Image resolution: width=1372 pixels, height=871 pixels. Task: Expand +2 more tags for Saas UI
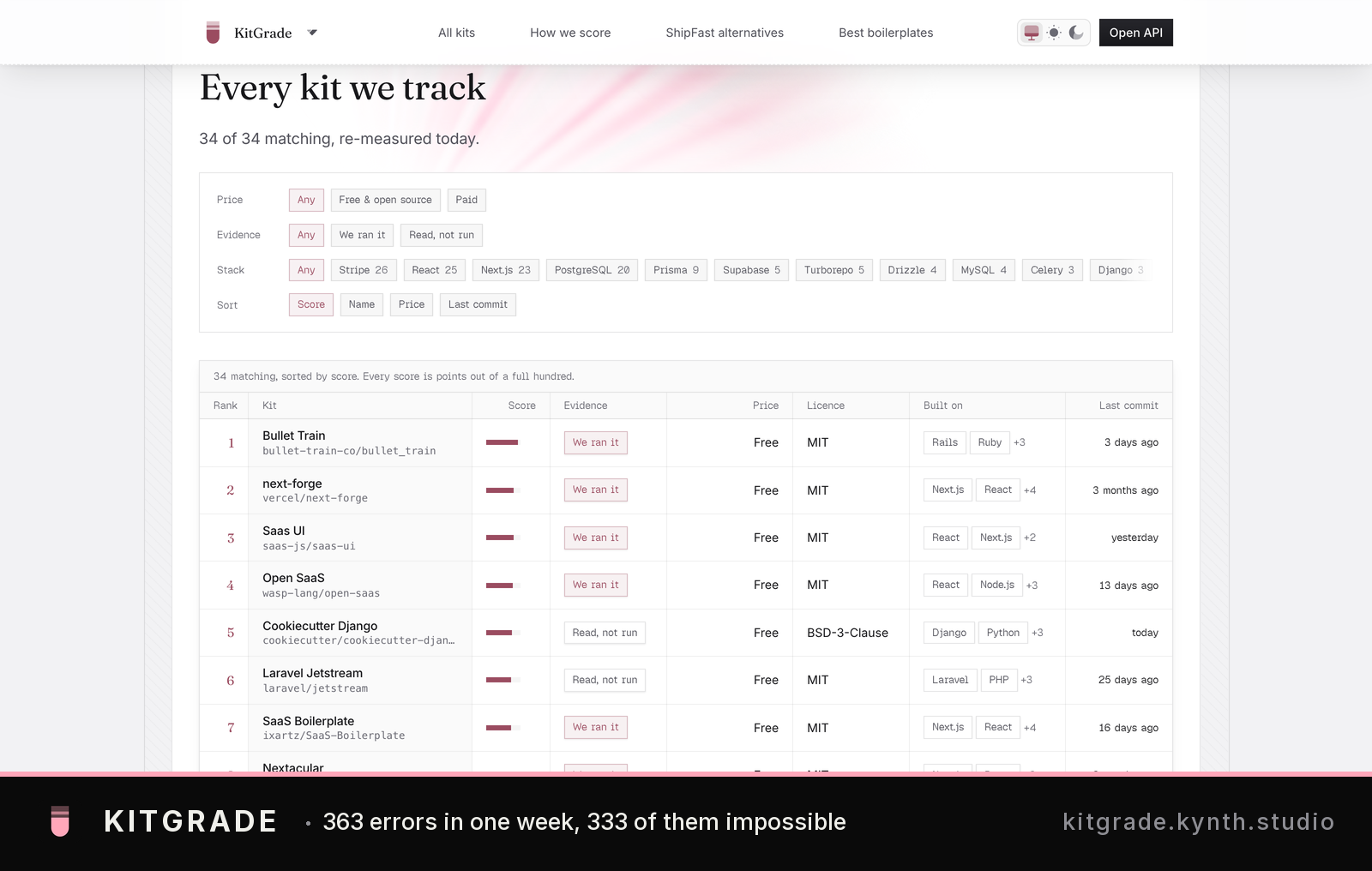(1030, 538)
